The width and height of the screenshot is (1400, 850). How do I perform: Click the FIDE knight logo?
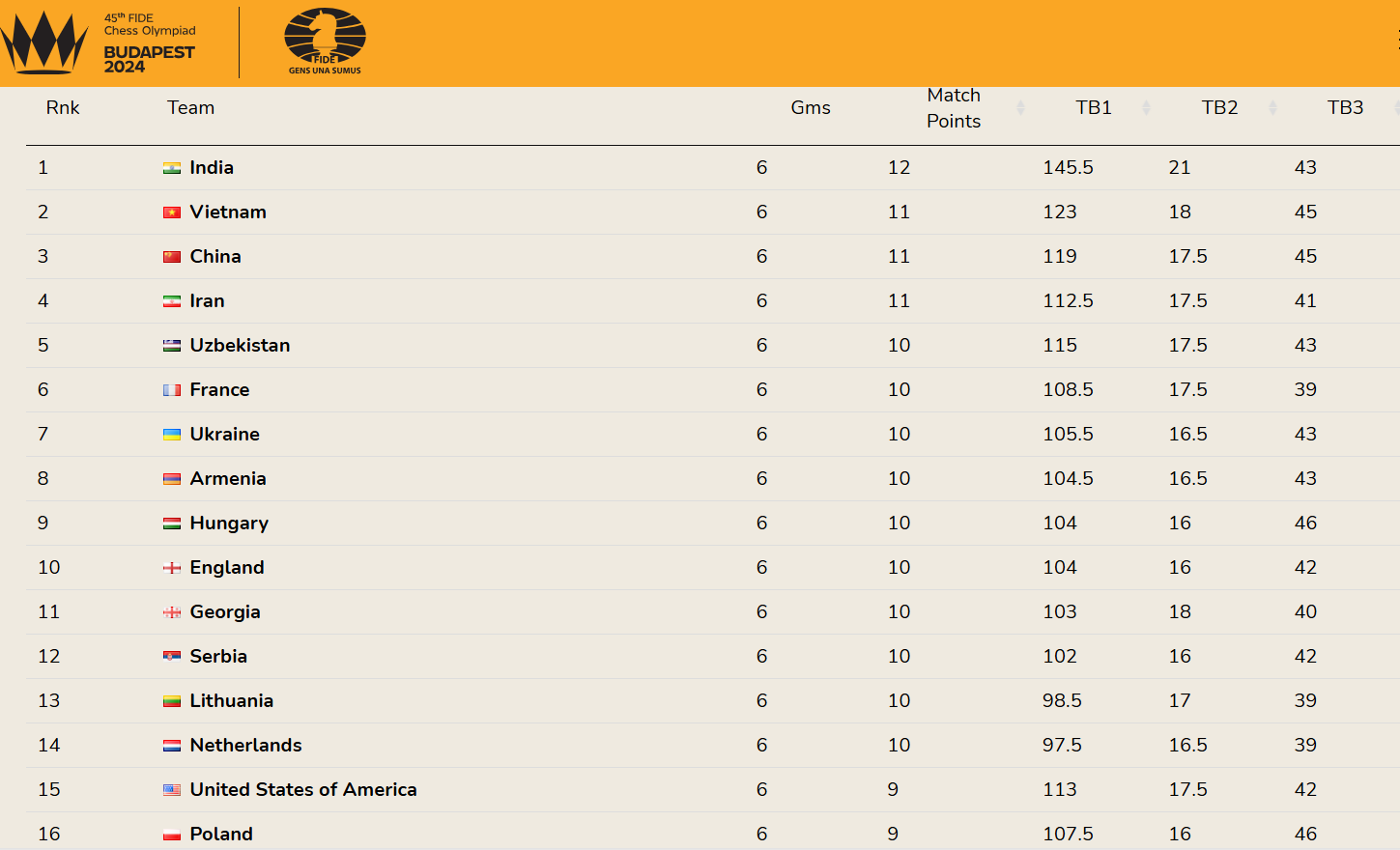(325, 42)
